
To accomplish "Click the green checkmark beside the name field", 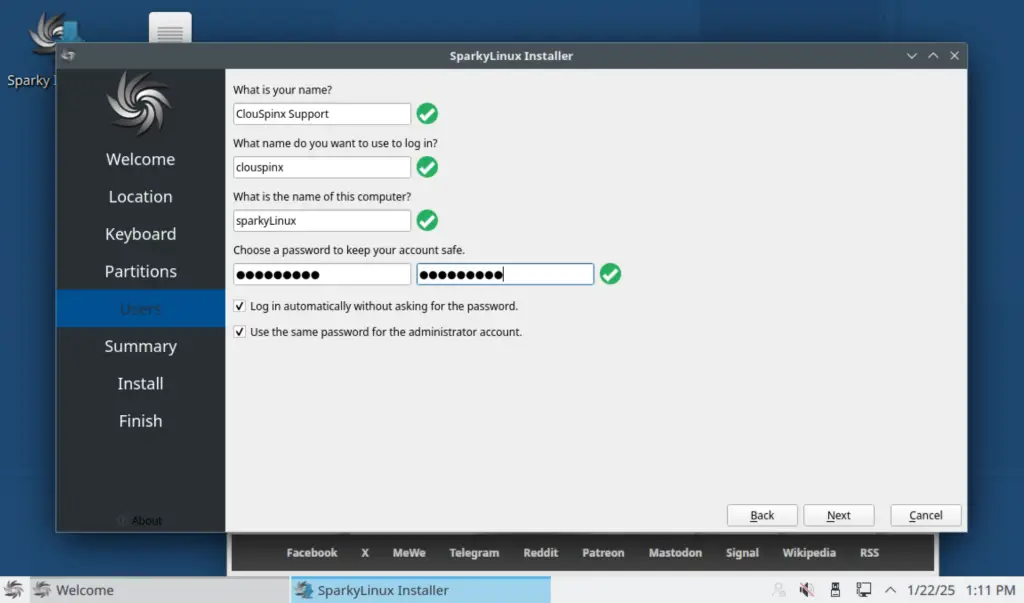I will click(x=427, y=114).
